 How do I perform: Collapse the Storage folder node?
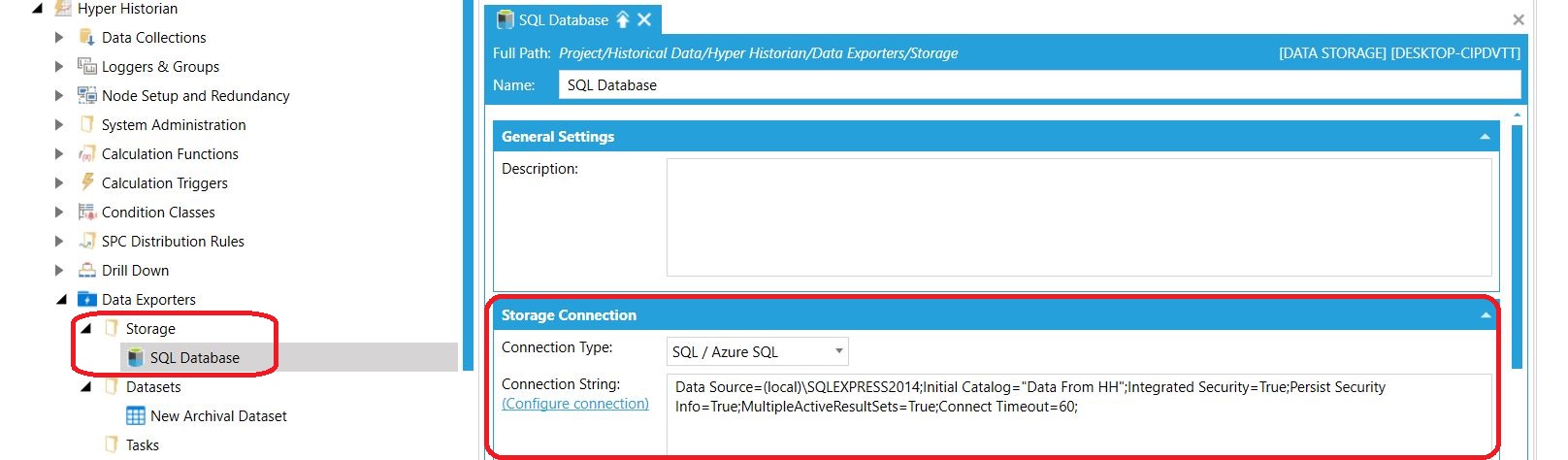pyautogui.click(x=85, y=329)
